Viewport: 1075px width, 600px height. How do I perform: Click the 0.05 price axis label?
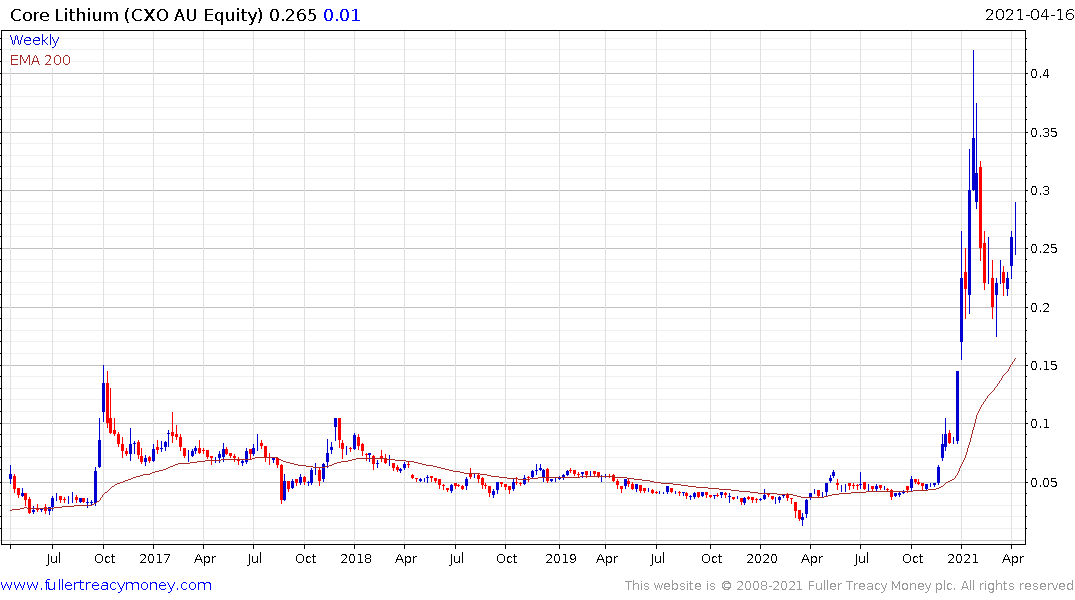pyautogui.click(x=1044, y=483)
